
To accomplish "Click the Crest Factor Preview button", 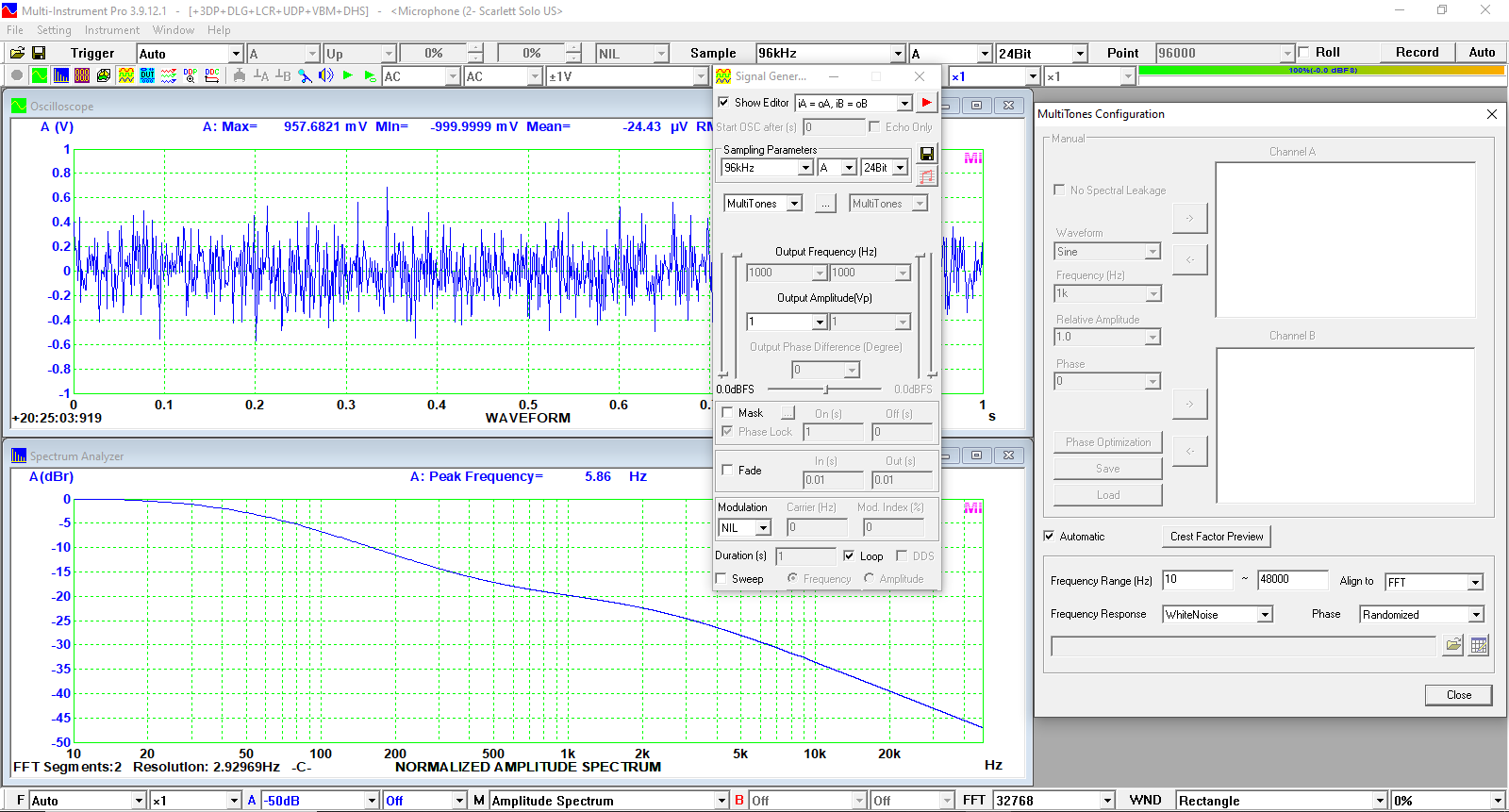I will pyautogui.click(x=1217, y=537).
